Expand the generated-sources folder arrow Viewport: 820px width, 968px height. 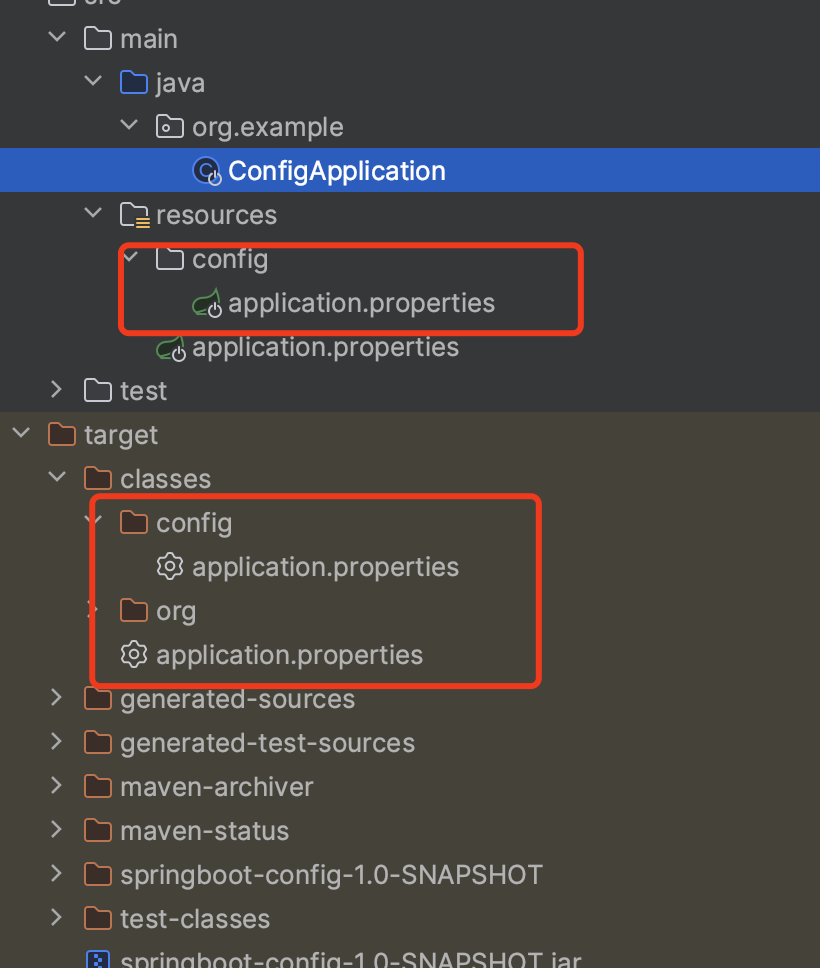coord(57,698)
